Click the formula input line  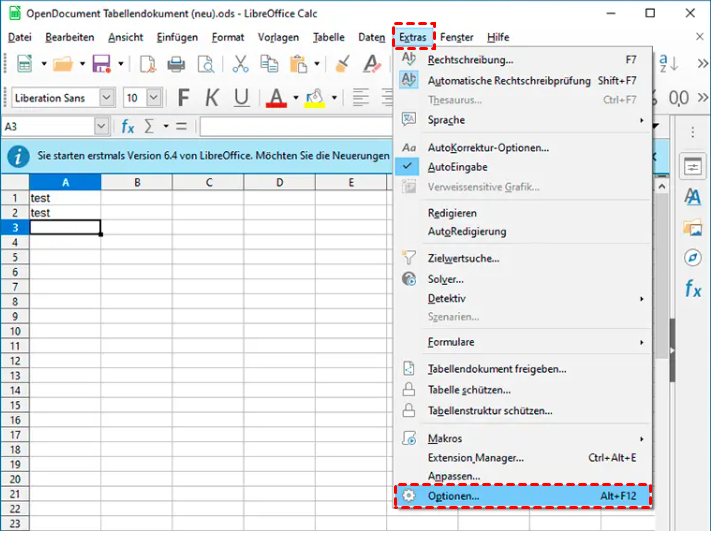(x=296, y=127)
